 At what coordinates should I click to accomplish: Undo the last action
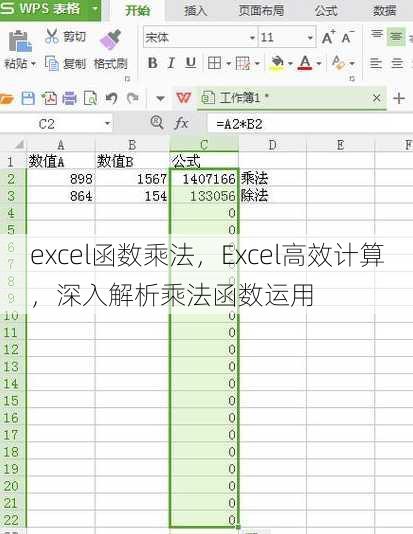tap(111, 98)
